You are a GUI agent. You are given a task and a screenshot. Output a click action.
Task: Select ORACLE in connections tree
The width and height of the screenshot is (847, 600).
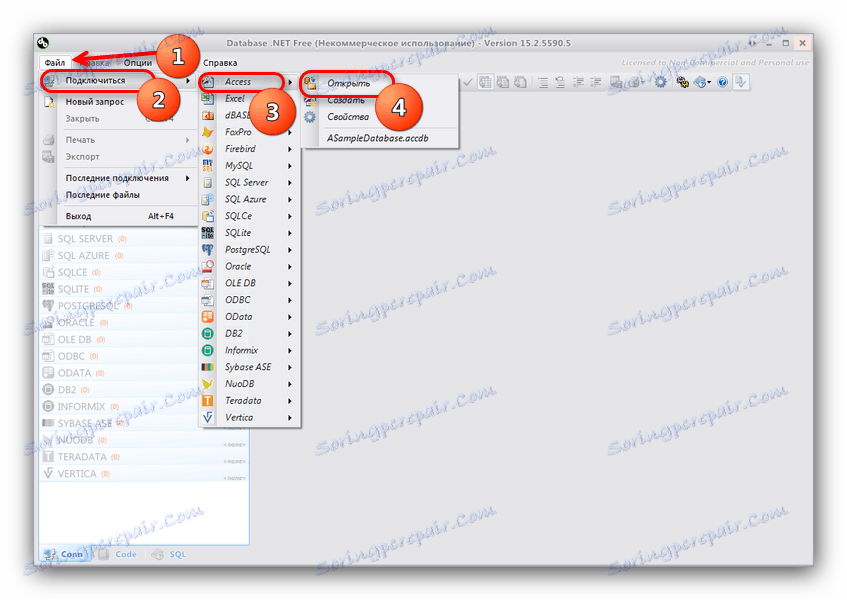[x=76, y=322]
